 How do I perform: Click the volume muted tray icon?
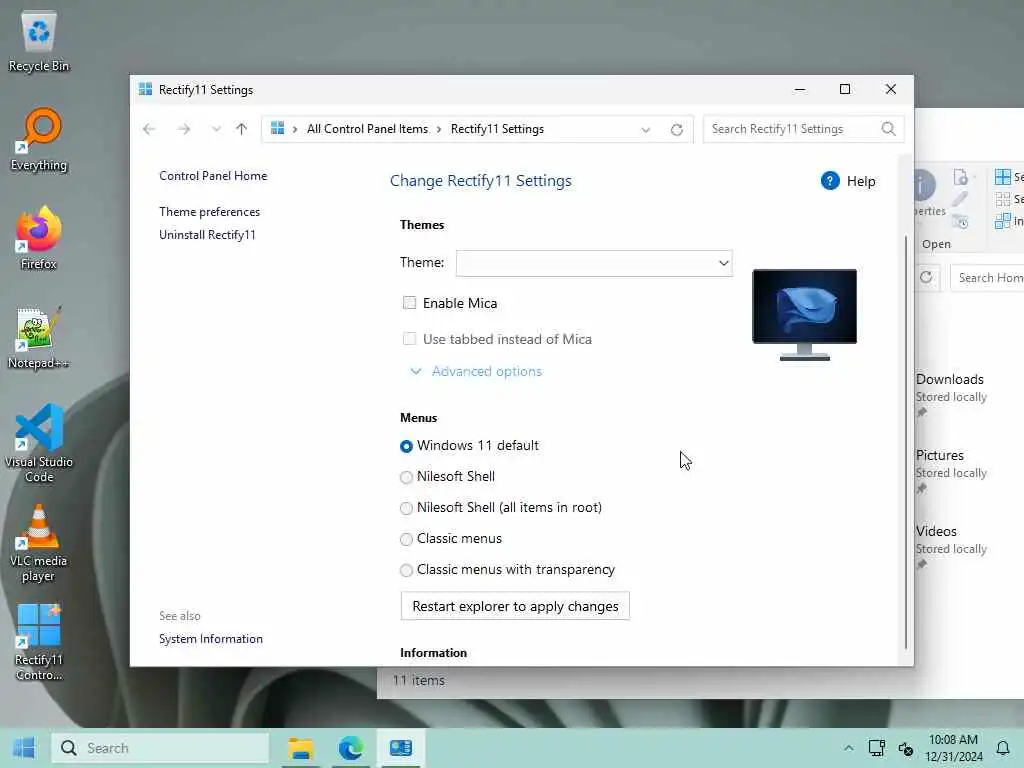(905, 748)
